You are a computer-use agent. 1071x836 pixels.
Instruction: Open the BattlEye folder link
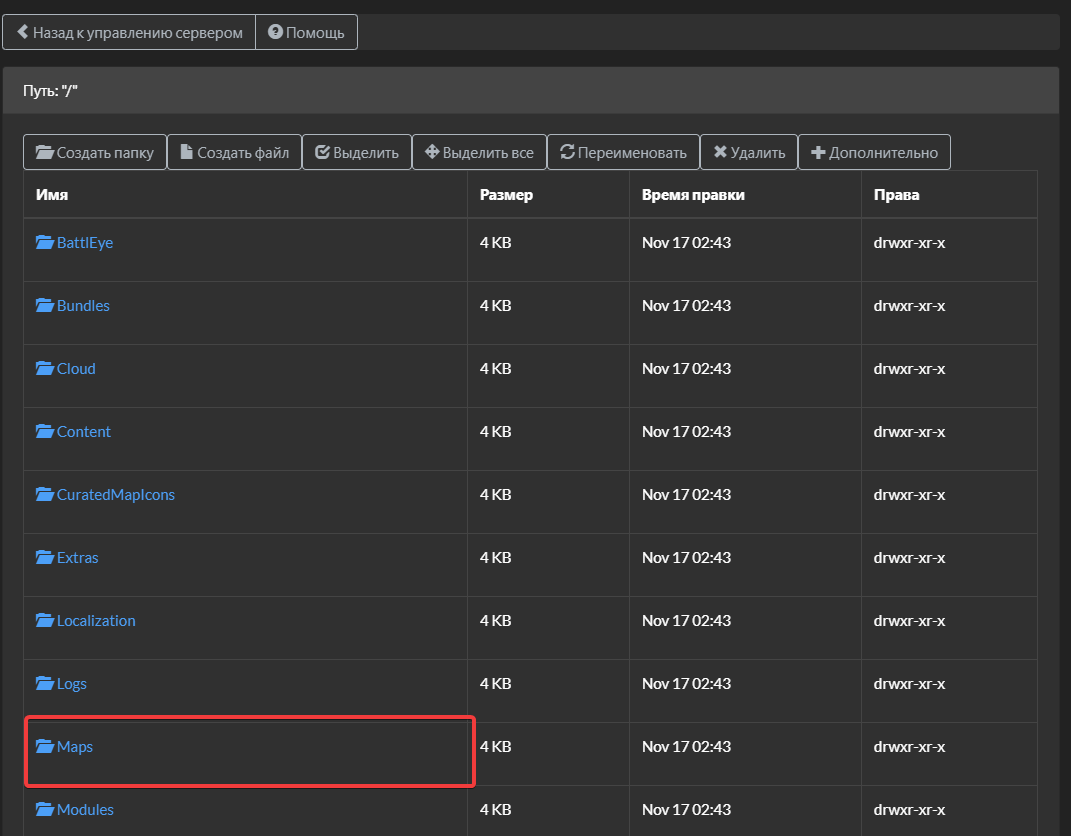(x=85, y=242)
